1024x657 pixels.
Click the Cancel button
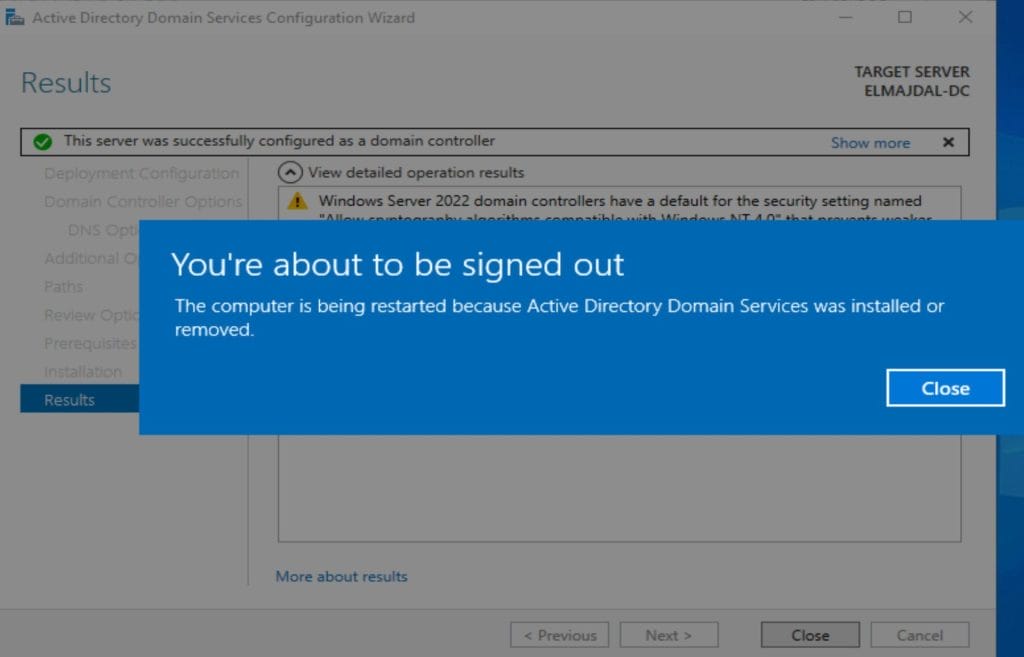click(x=919, y=635)
